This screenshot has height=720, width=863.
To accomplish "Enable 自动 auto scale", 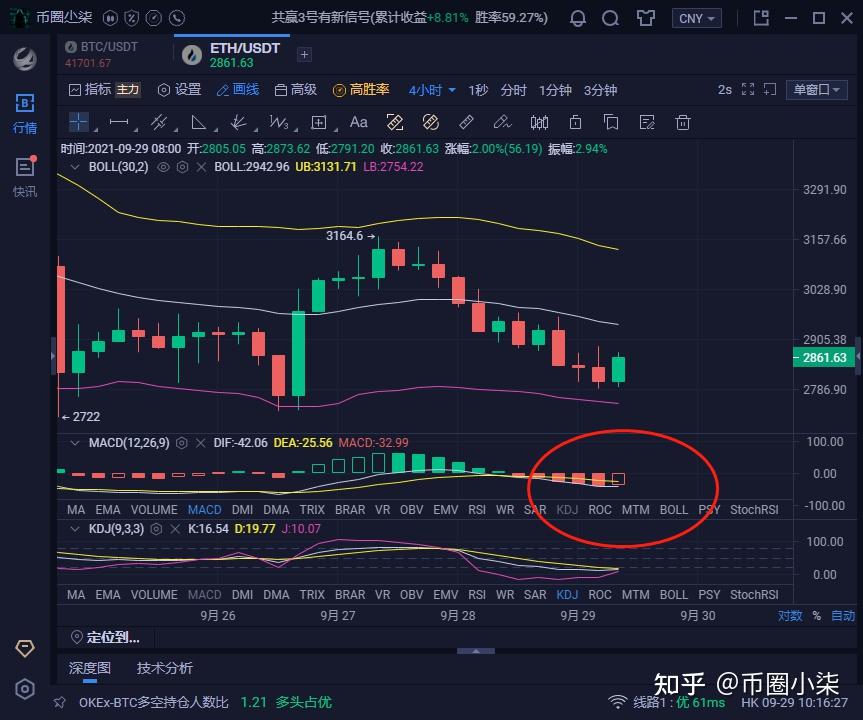I will pos(843,615).
